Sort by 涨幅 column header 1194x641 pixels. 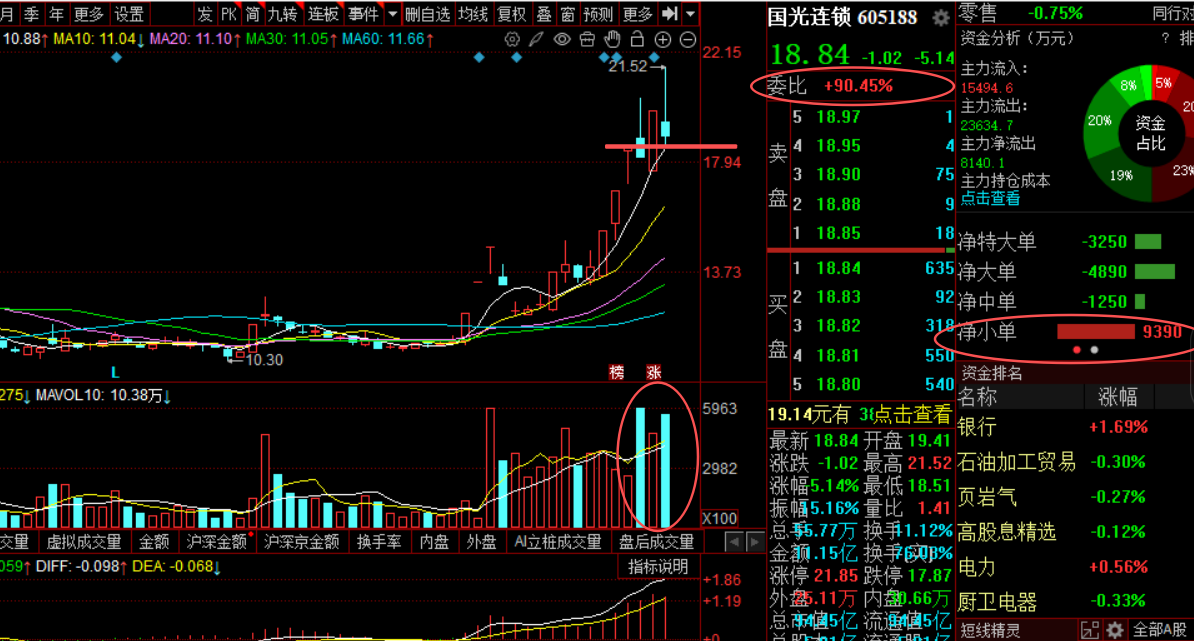tap(1118, 397)
